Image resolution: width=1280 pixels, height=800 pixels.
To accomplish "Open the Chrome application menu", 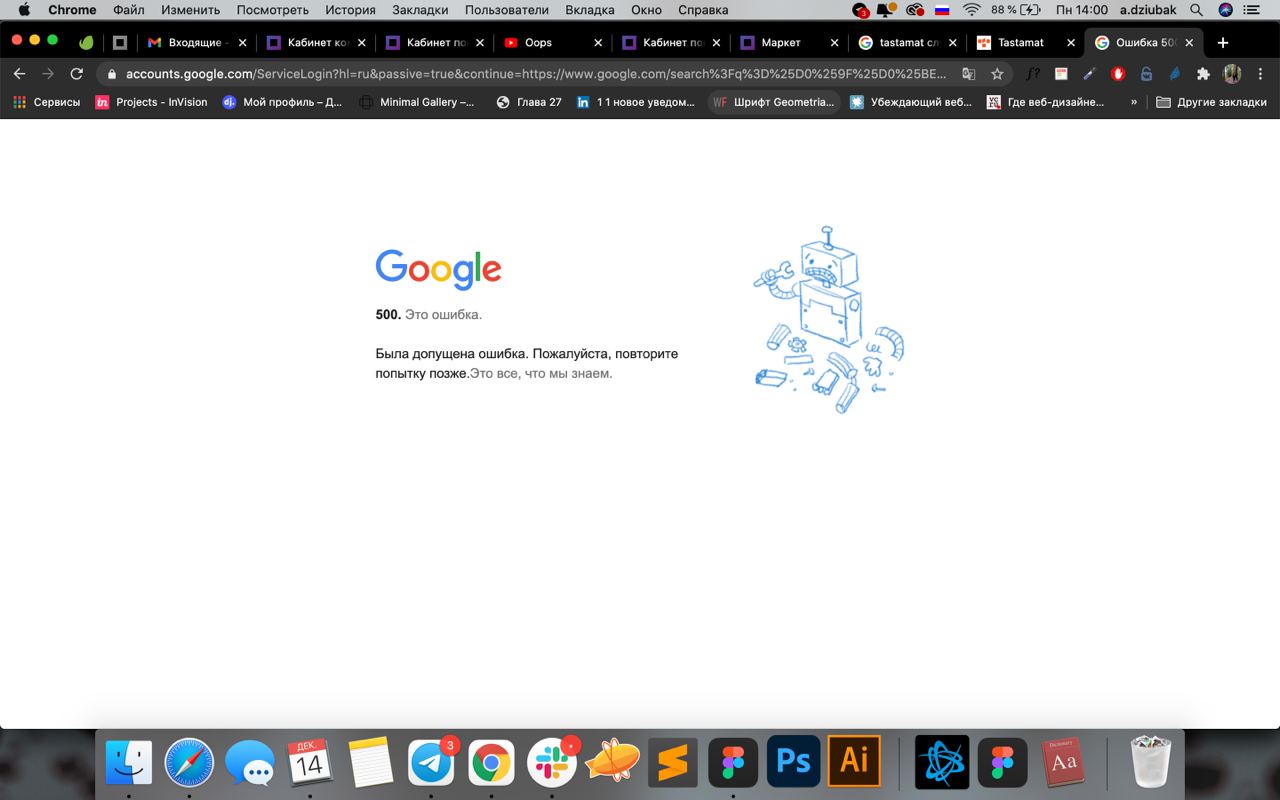I will 72,10.
